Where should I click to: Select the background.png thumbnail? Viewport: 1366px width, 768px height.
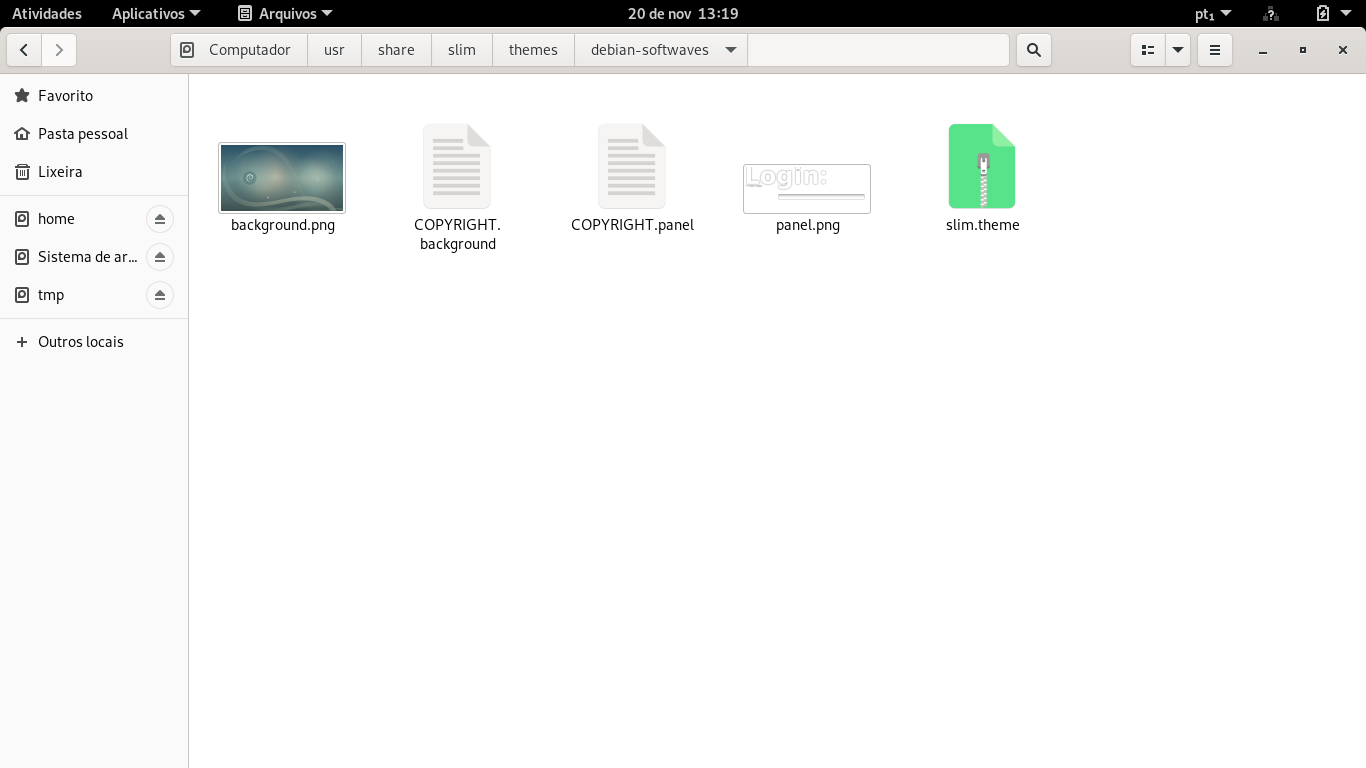pyautogui.click(x=282, y=178)
